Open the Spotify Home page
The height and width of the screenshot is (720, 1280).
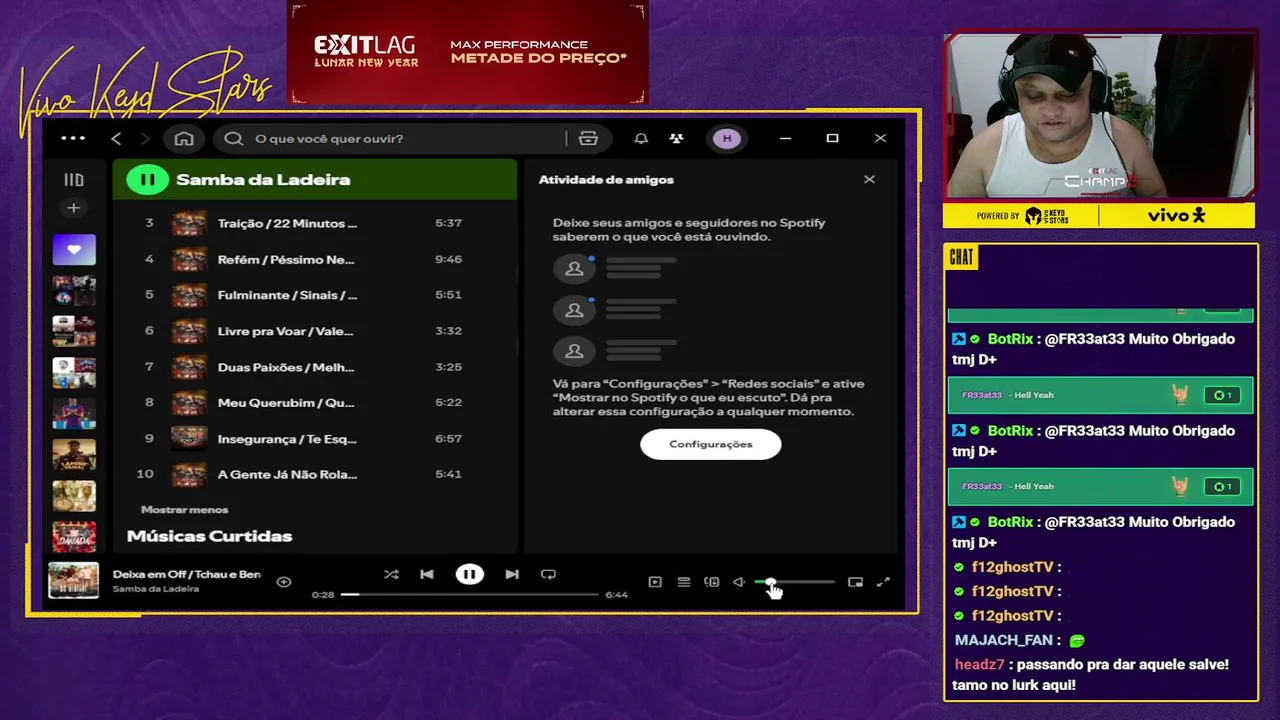click(184, 139)
